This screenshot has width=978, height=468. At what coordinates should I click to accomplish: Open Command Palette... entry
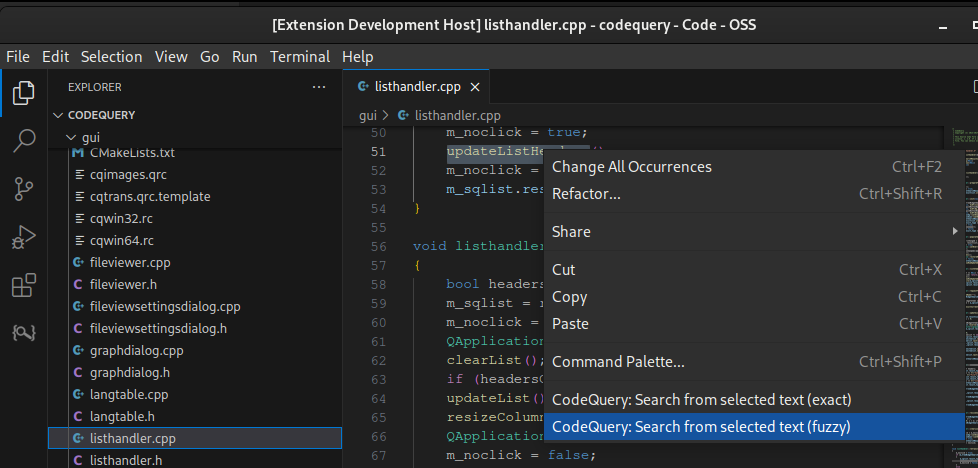(753, 362)
